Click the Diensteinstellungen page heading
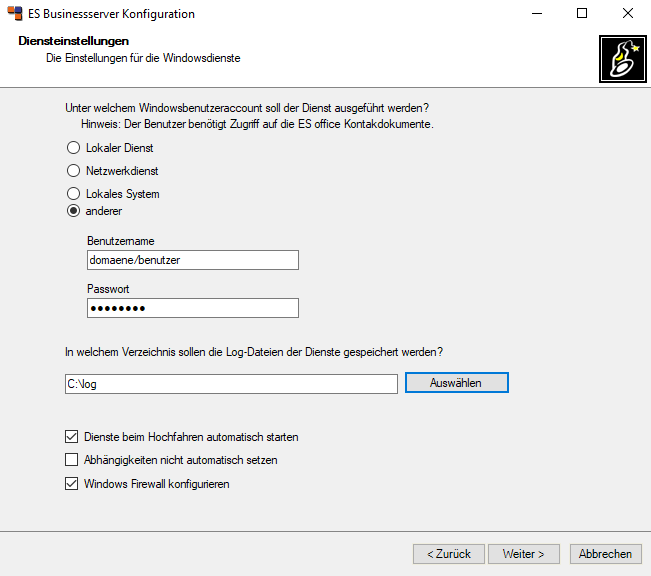The image size is (651, 576). [x=74, y=42]
